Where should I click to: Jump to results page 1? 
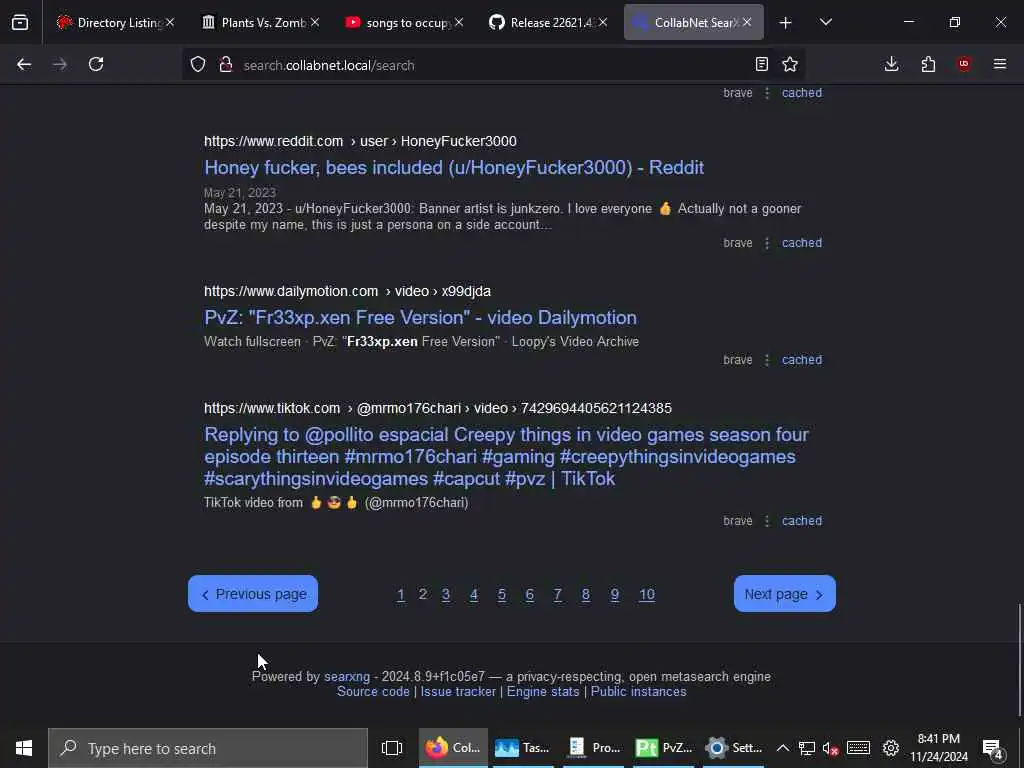tap(401, 595)
